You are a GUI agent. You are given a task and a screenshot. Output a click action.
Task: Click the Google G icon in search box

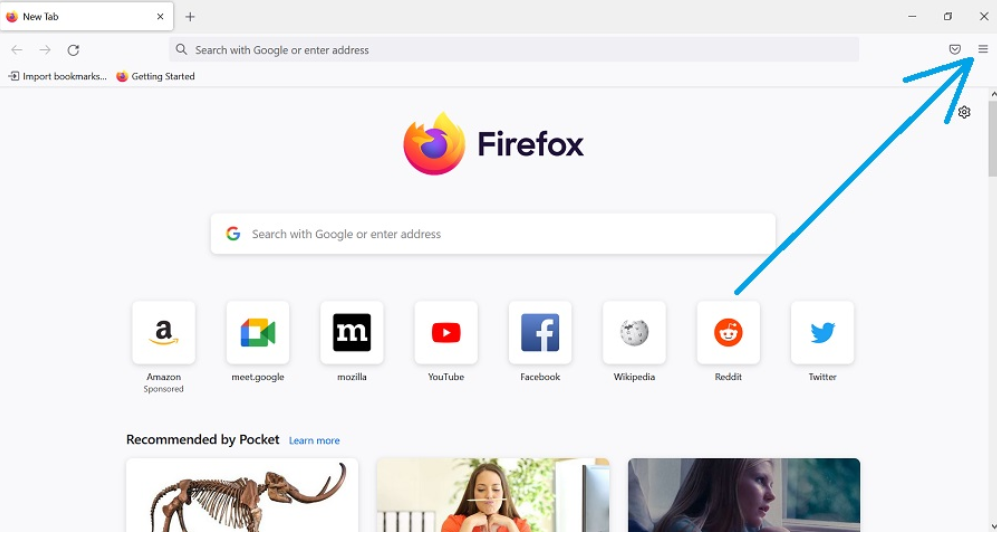point(233,234)
